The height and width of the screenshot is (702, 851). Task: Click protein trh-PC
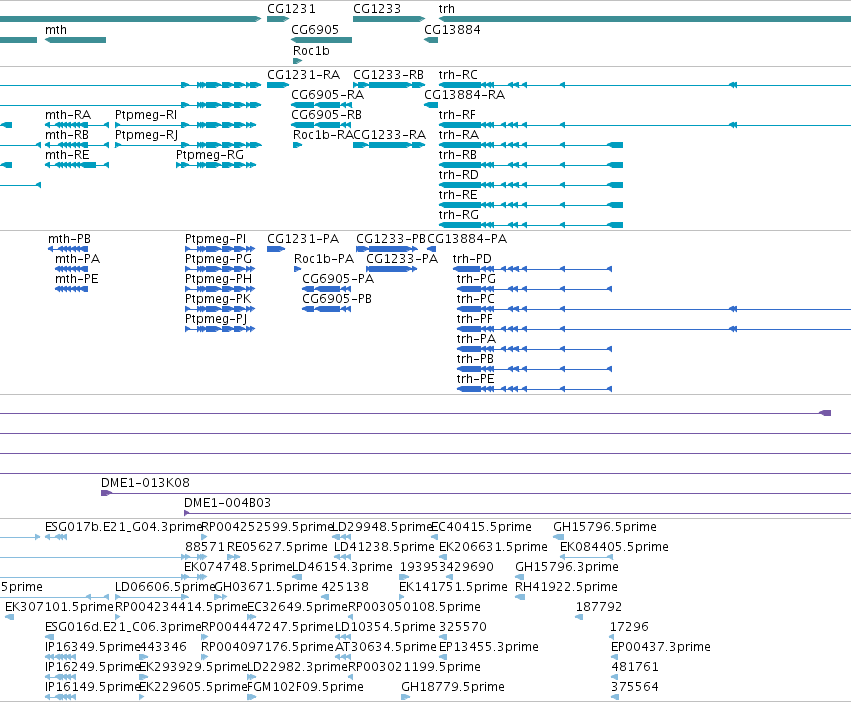point(653,309)
